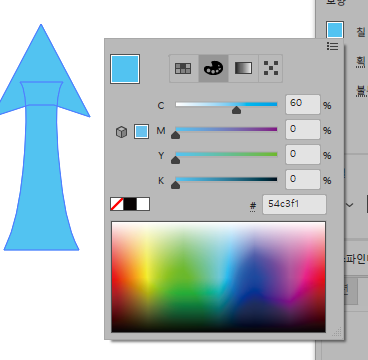
Task: Select the Color Mixer palette icon
Action: click(213, 68)
